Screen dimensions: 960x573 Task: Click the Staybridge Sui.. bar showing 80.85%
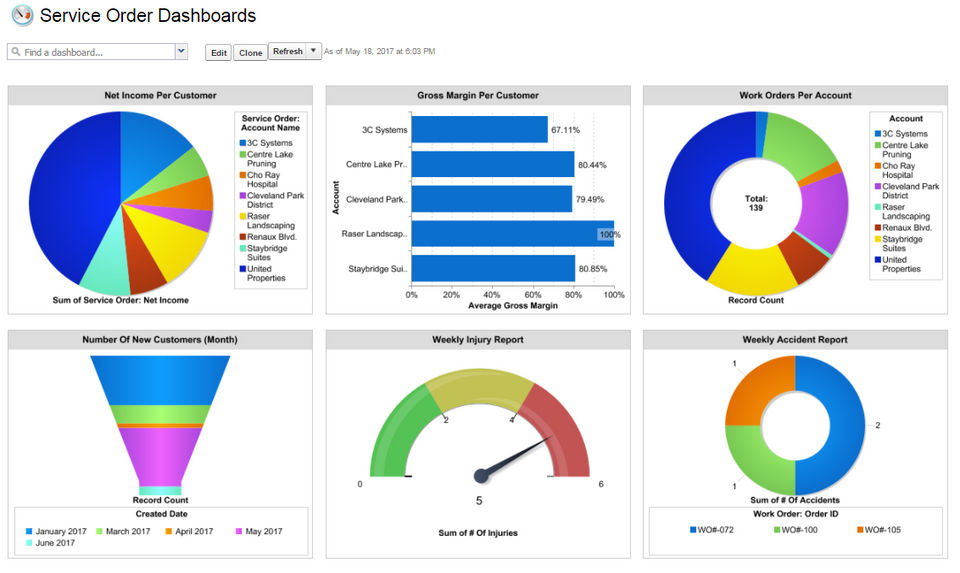click(493, 268)
